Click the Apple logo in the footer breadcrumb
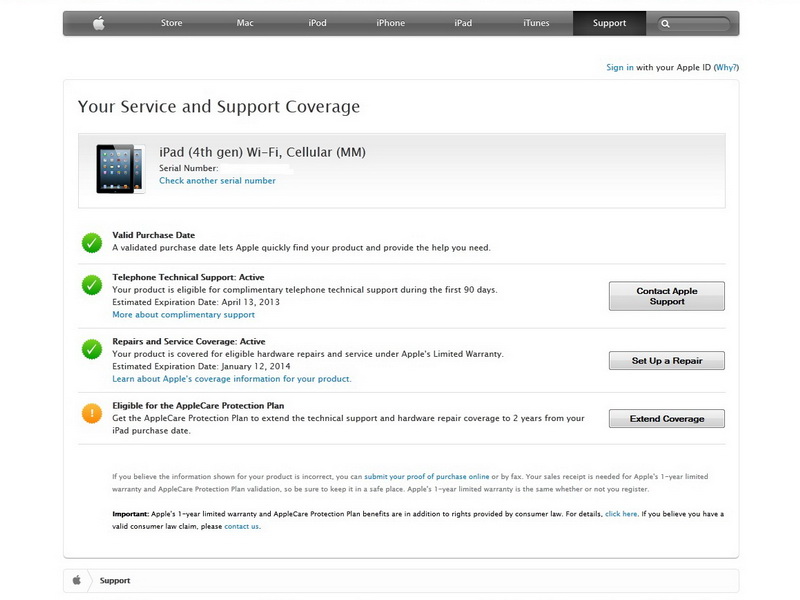 click(77, 580)
